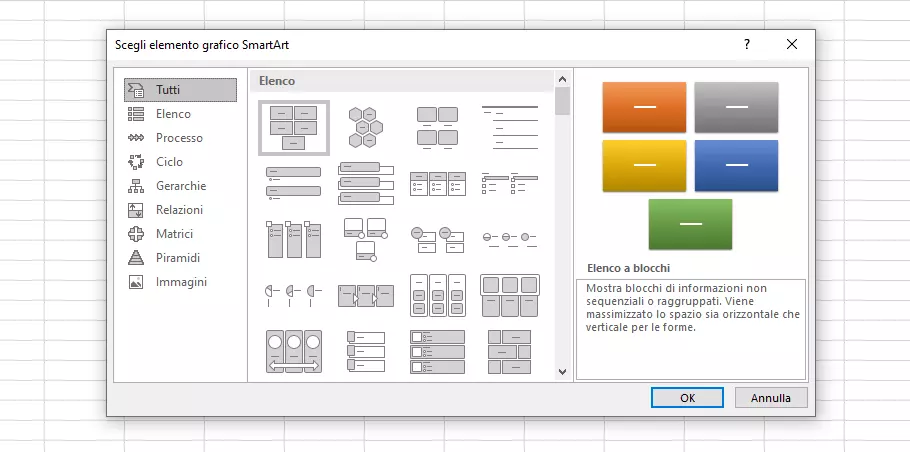Show all SmartArt layouts via Tutti

tap(180, 90)
